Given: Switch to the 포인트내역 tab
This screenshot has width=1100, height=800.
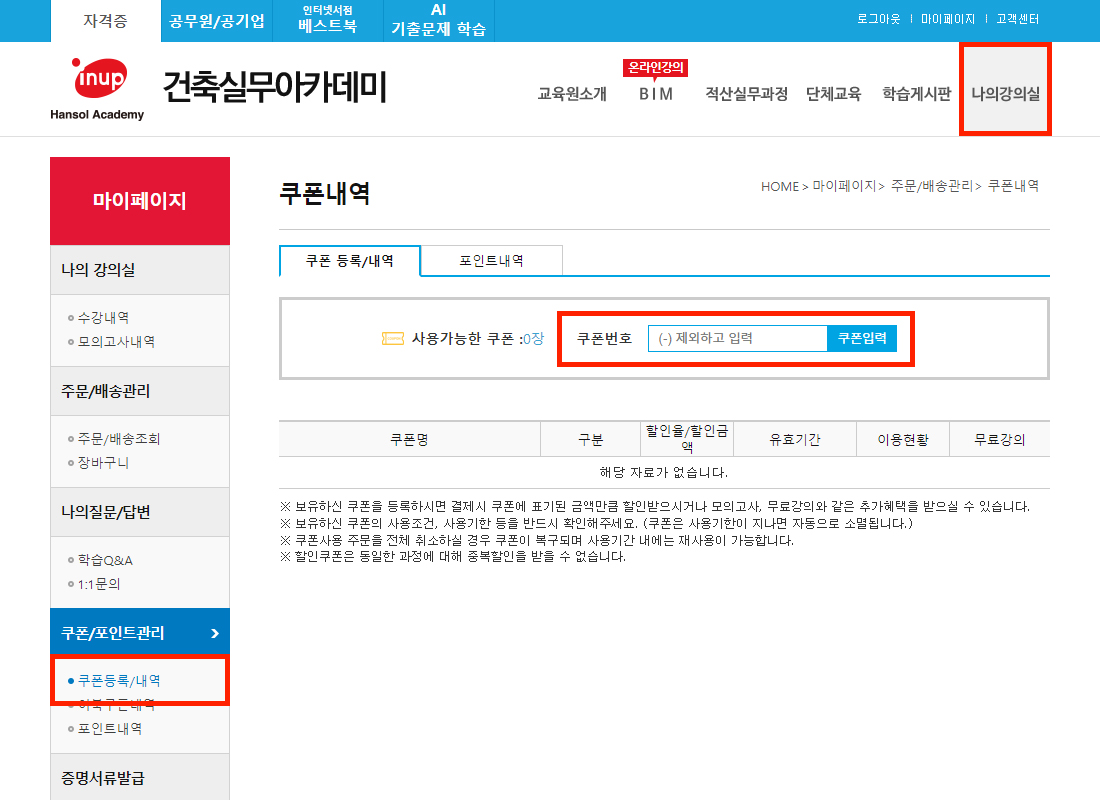Looking at the screenshot, I should pos(491,261).
